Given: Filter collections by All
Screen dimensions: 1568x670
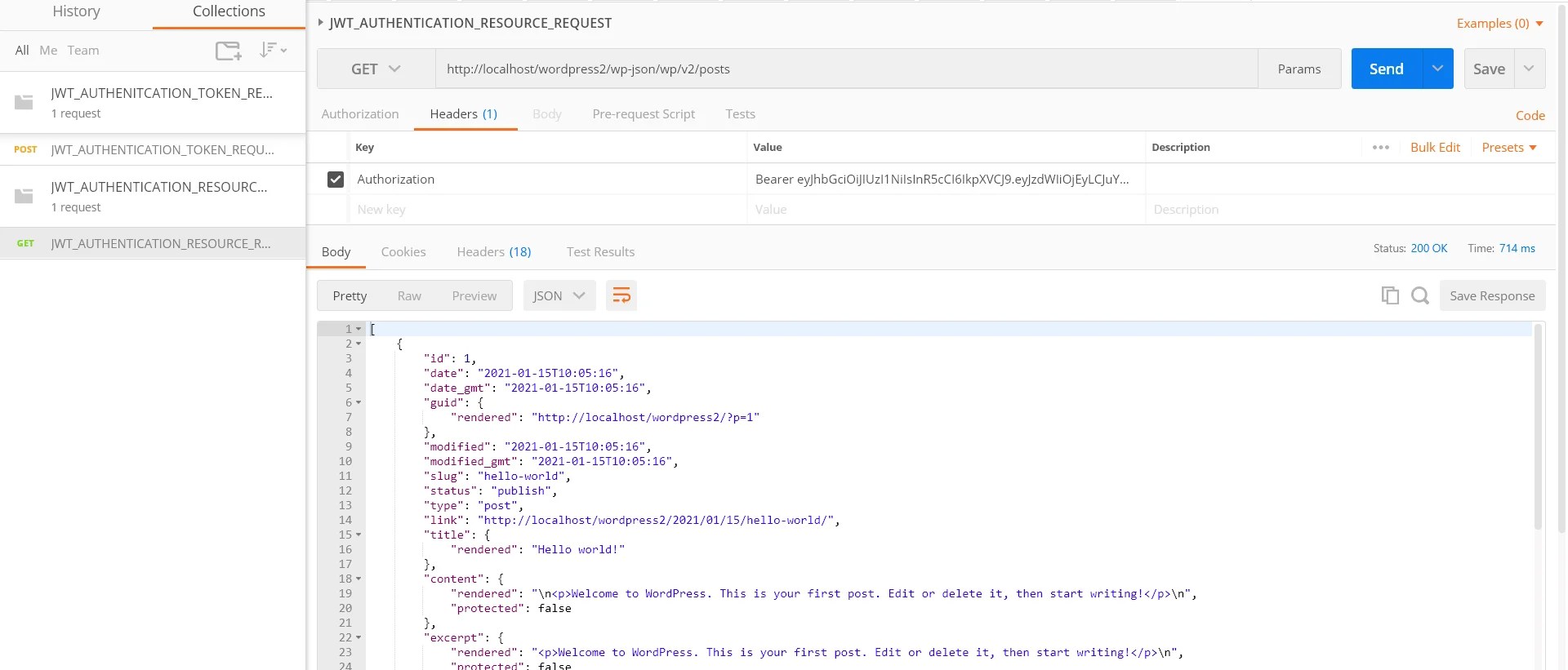Looking at the screenshot, I should 22,51.
